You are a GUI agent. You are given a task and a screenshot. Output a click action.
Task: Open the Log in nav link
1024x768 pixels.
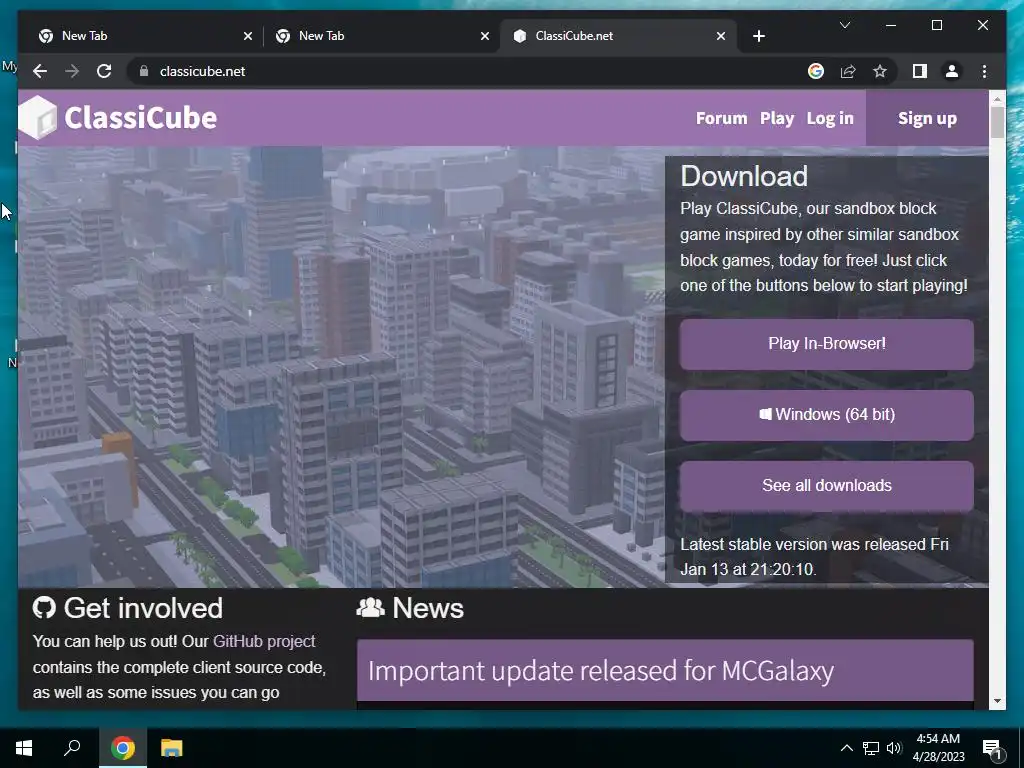click(830, 118)
